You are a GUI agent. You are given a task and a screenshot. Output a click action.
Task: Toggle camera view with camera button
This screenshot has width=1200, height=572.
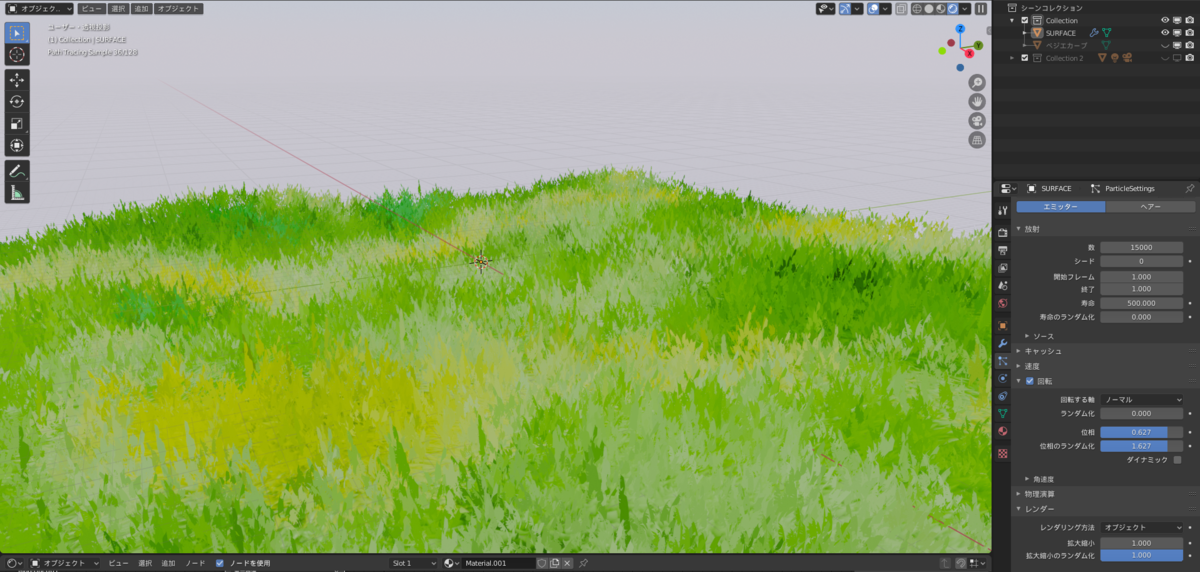click(x=977, y=121)
